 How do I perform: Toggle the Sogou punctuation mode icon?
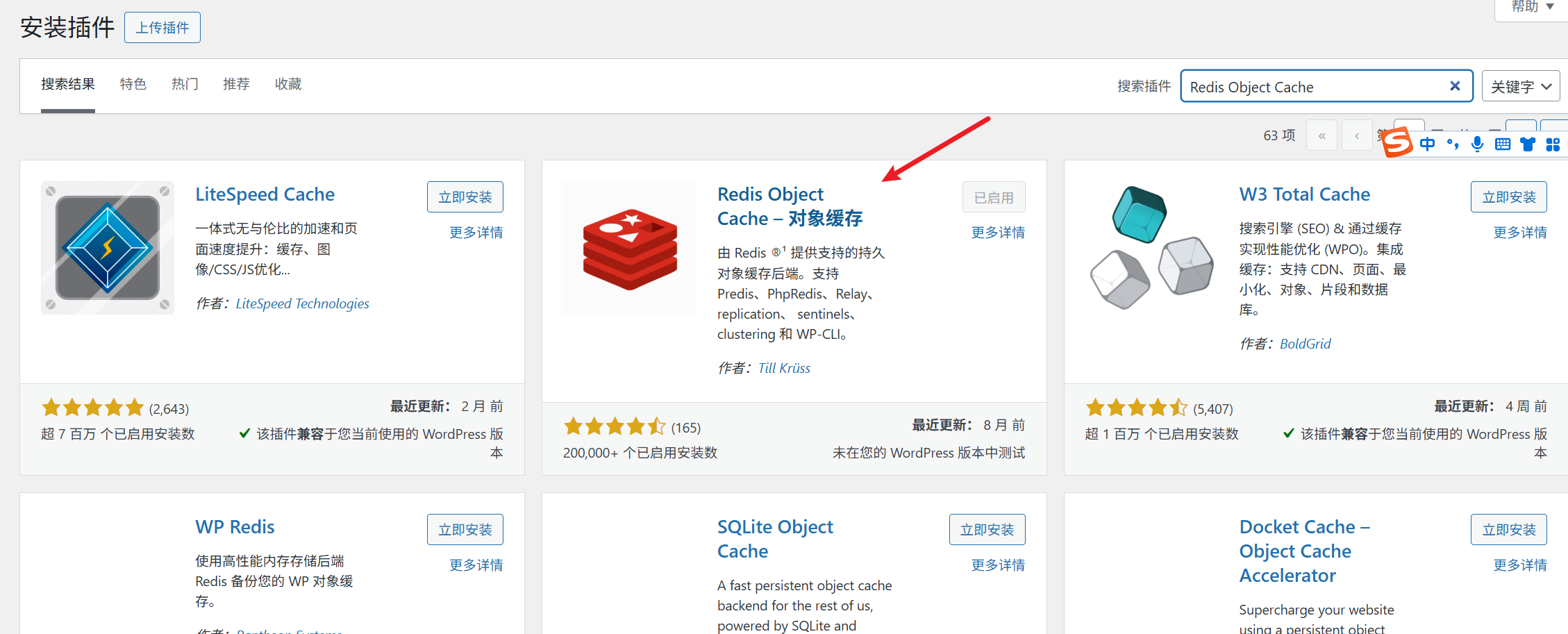click(1452, 144)
